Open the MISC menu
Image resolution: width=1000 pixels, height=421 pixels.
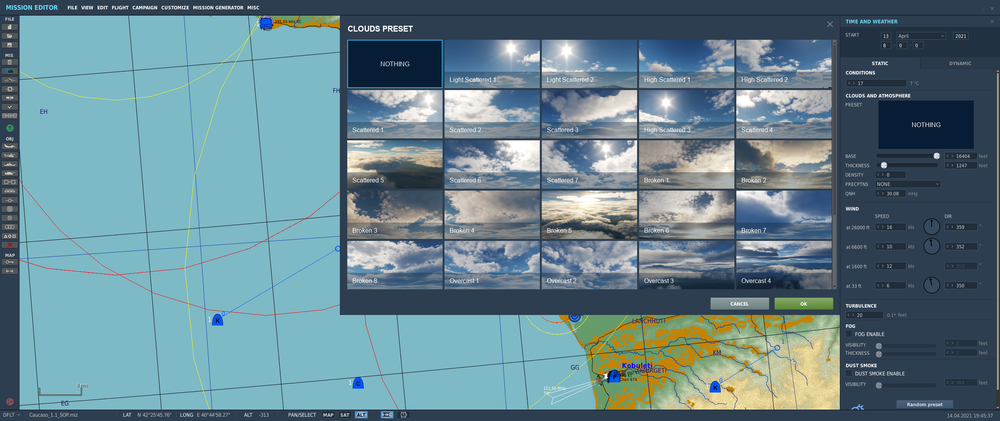point(253,8)
